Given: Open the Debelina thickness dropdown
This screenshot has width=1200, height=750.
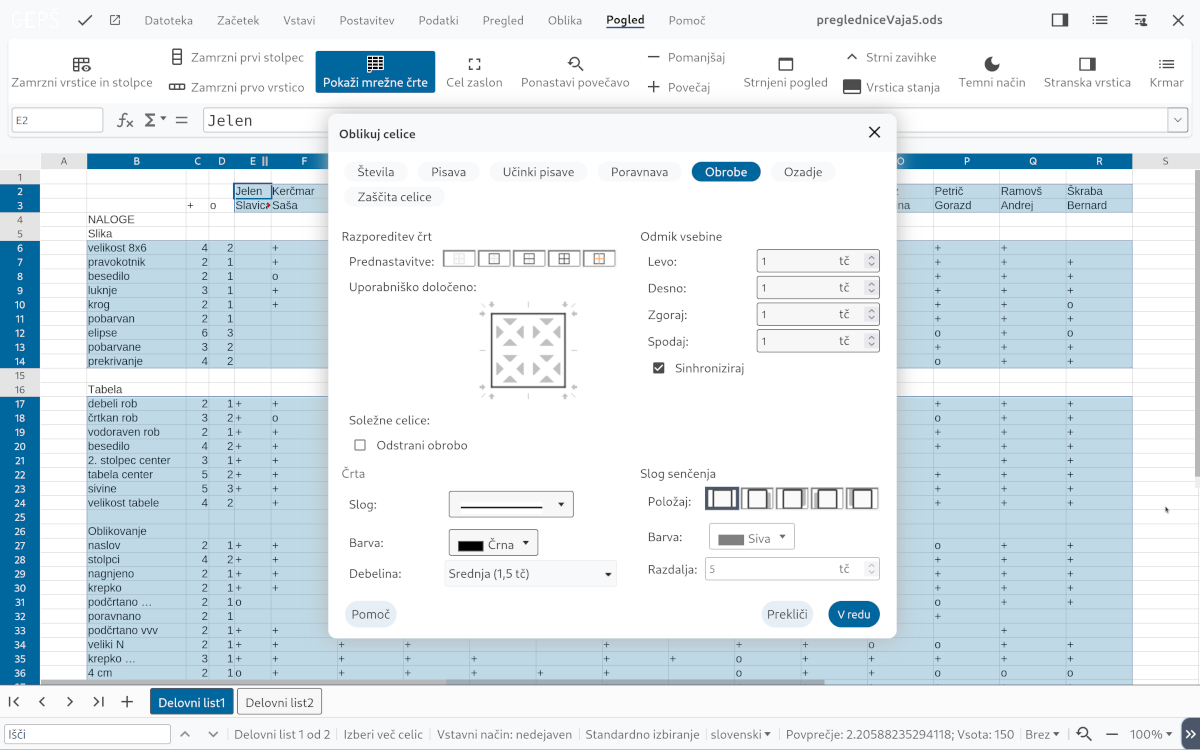Looking at the screenshot, I should point(530,573).
